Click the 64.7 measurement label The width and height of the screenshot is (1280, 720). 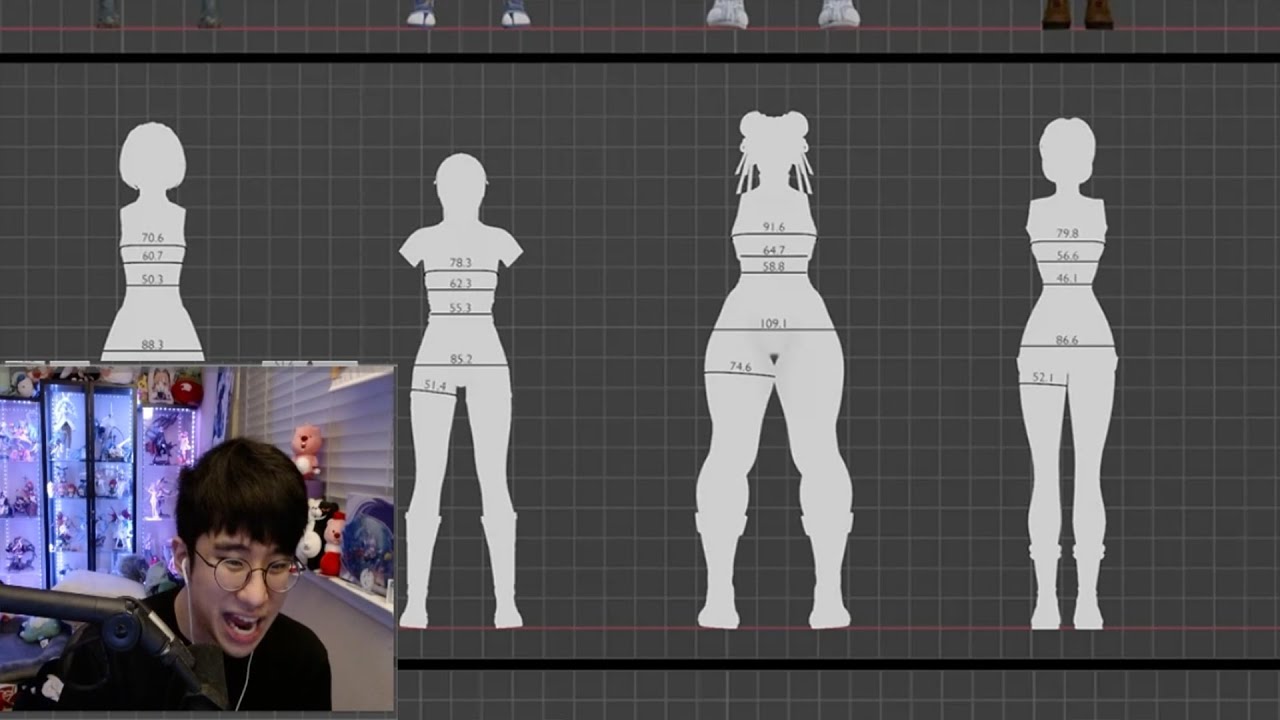[774, 250]
